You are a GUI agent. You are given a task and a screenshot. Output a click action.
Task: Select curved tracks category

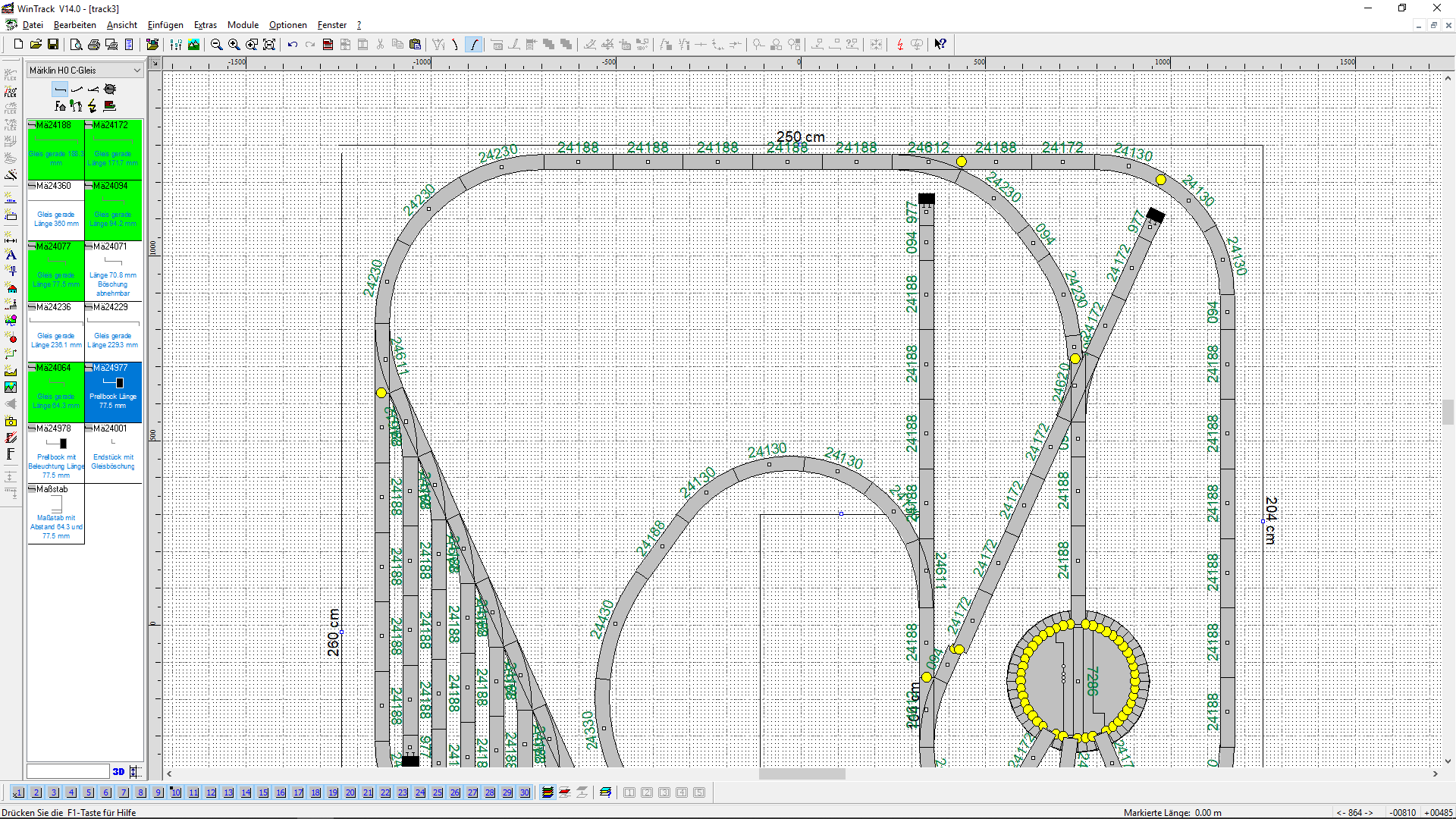coord(77,89)
